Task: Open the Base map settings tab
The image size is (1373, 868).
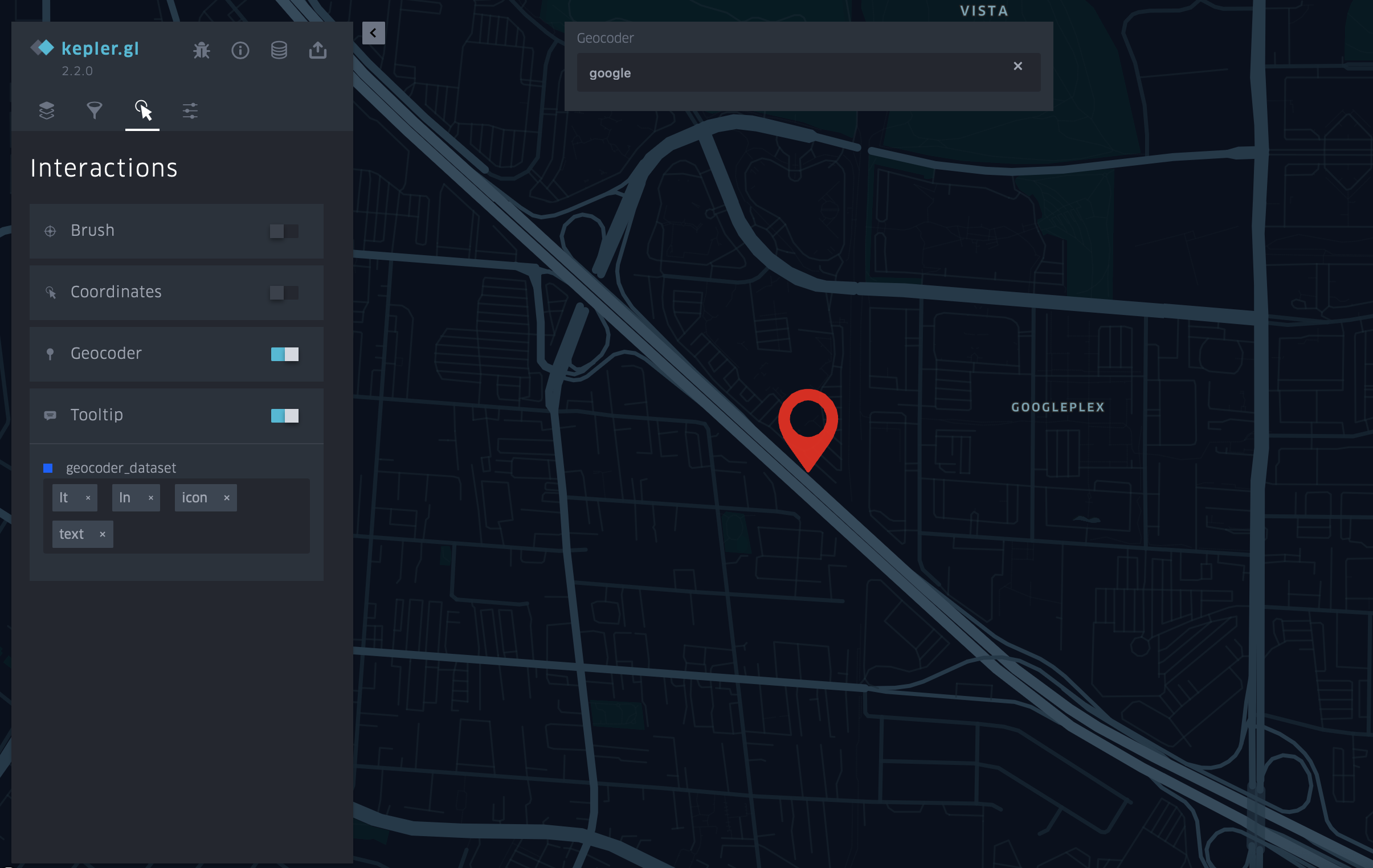Action: pos(190,110)
